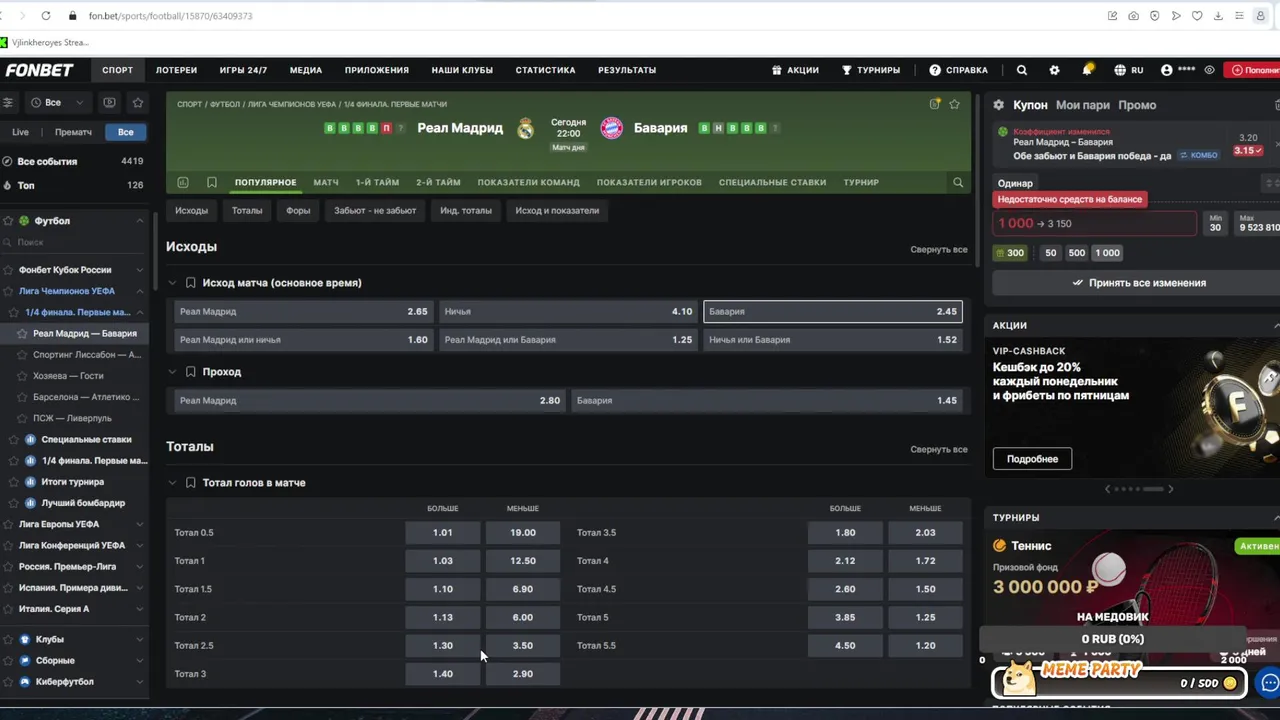Click the statistics icon left of Популярное
The image size is (1280, 720).
pyautogui.click(x=182, y=182)
